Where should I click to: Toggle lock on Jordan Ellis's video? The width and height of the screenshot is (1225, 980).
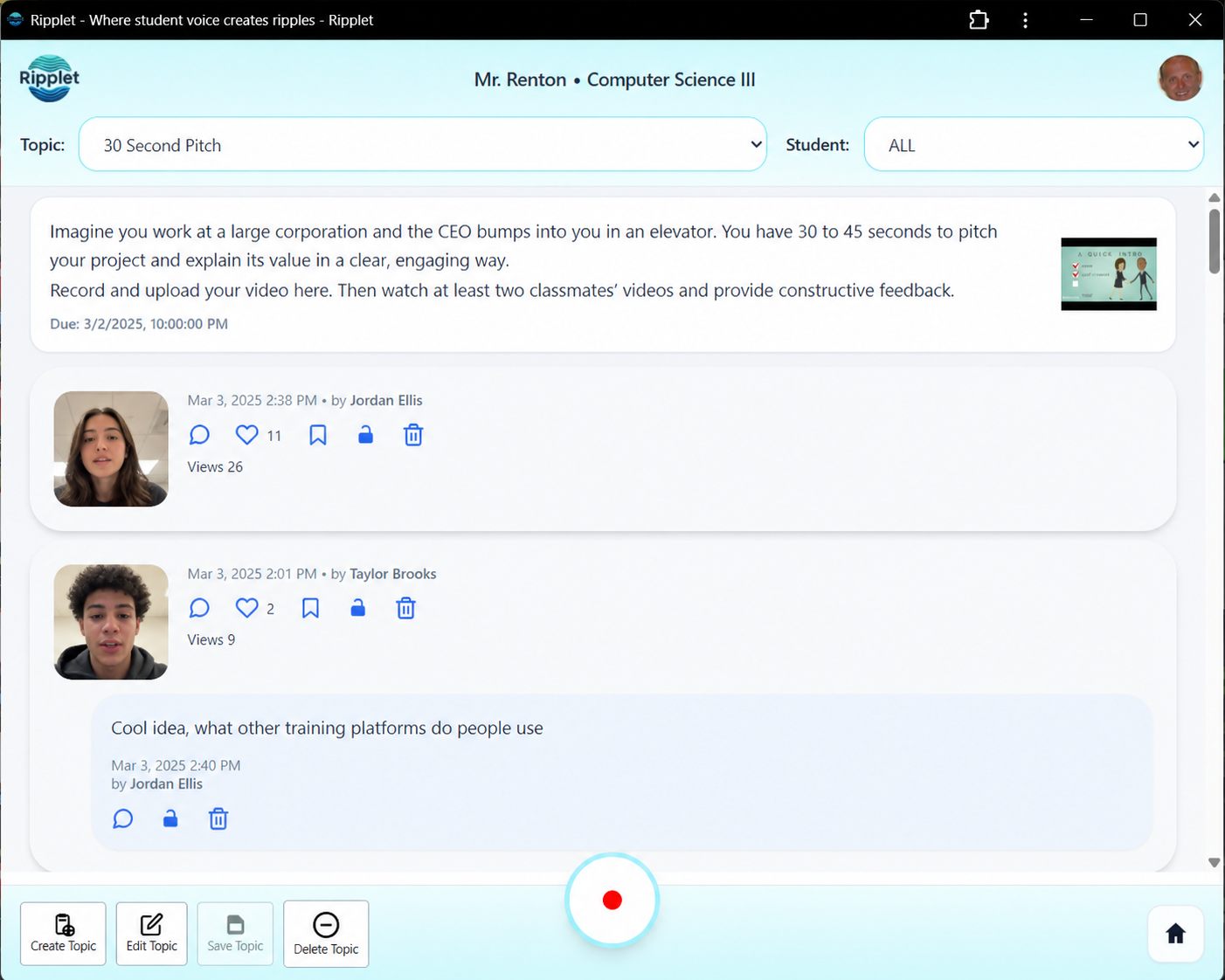(365, 434)
